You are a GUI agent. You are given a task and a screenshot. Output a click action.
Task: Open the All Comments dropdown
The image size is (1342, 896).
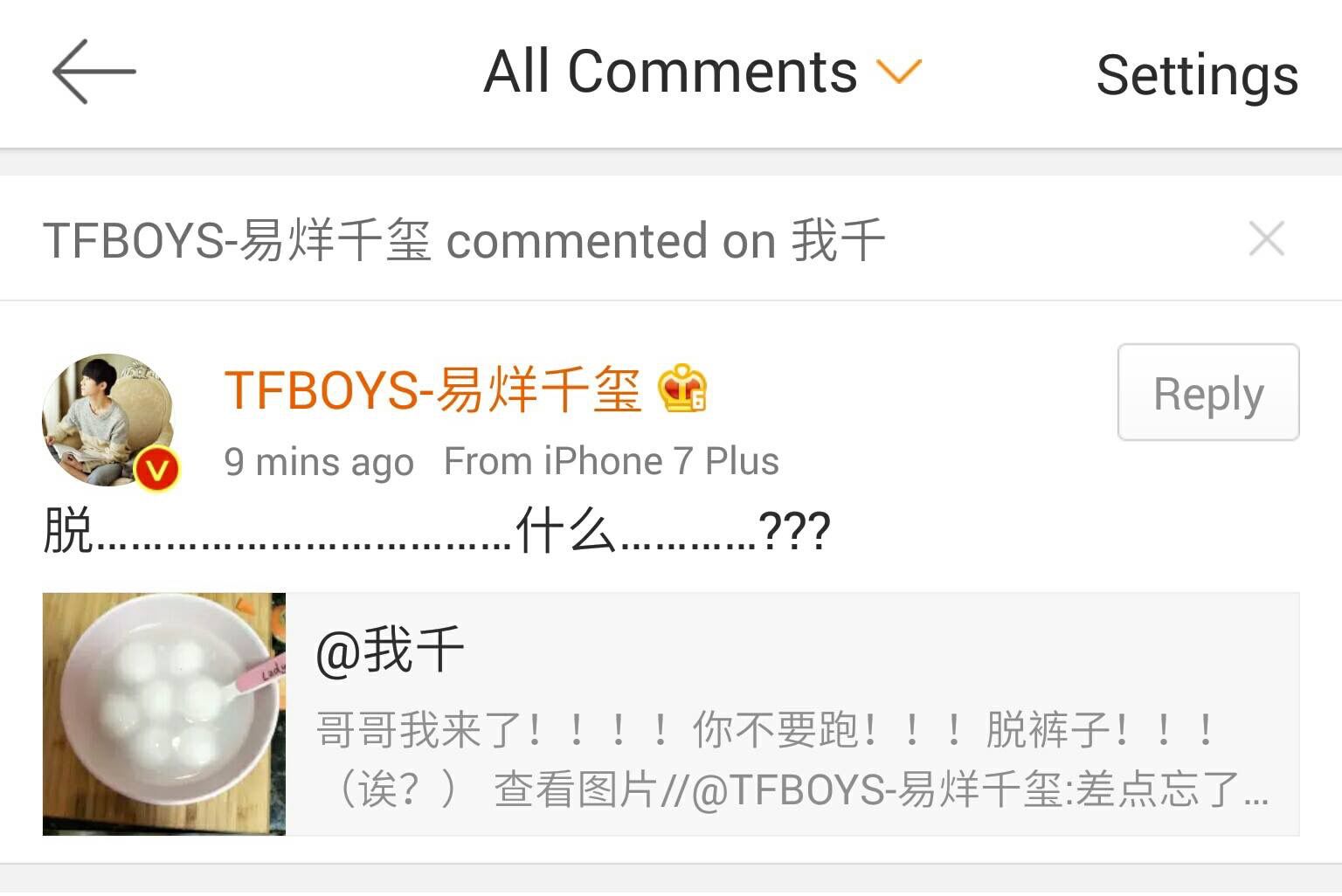[x=703, y=72]
